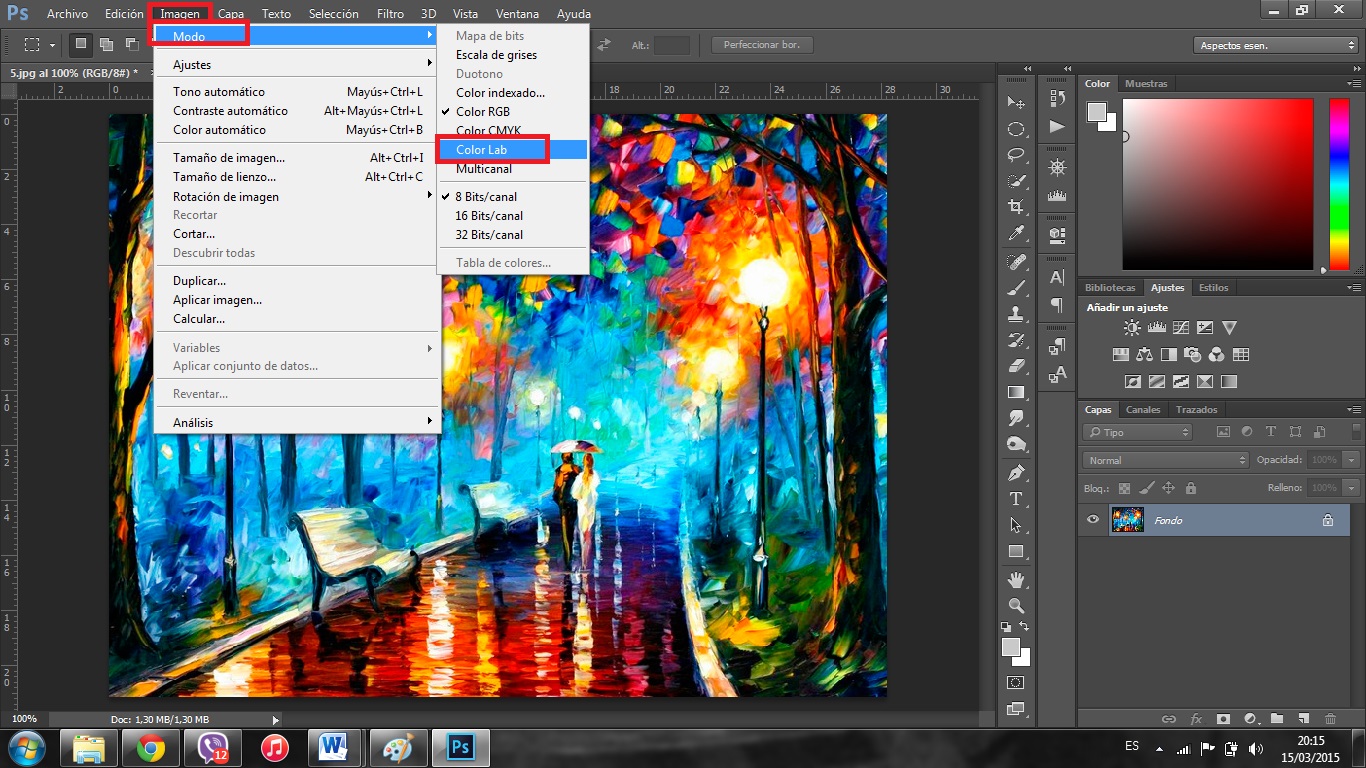Click the Perfeccionar bor. button

(x=762, y=45)
